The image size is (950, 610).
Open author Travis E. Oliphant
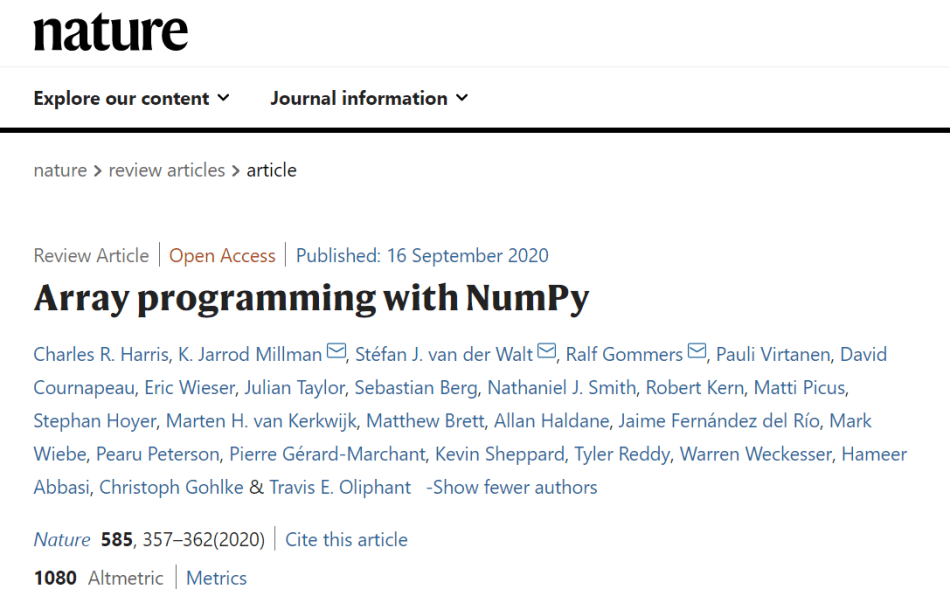tap(340, 488)
